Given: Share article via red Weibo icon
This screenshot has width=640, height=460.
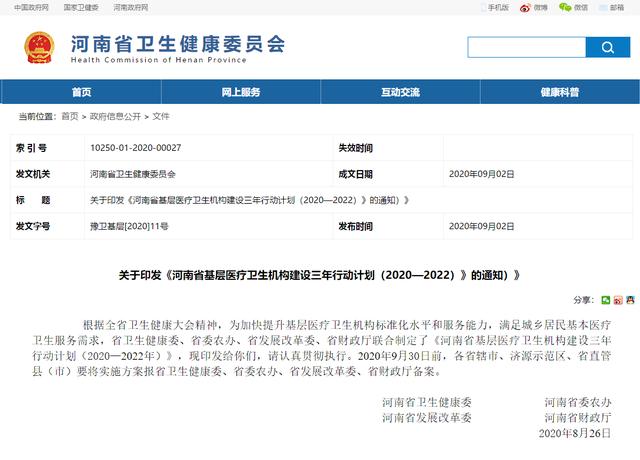Looking at the screenshot, I should [x=618, y=299].
